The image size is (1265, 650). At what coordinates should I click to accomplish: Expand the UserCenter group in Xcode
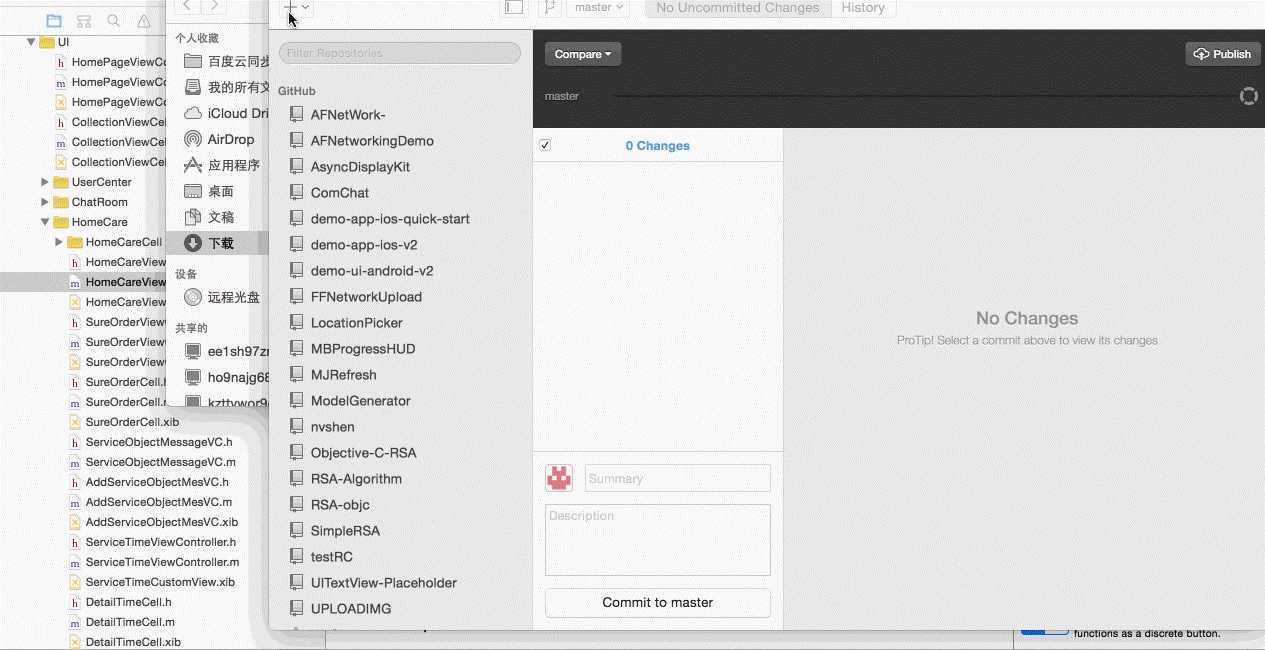click(45, 182)
